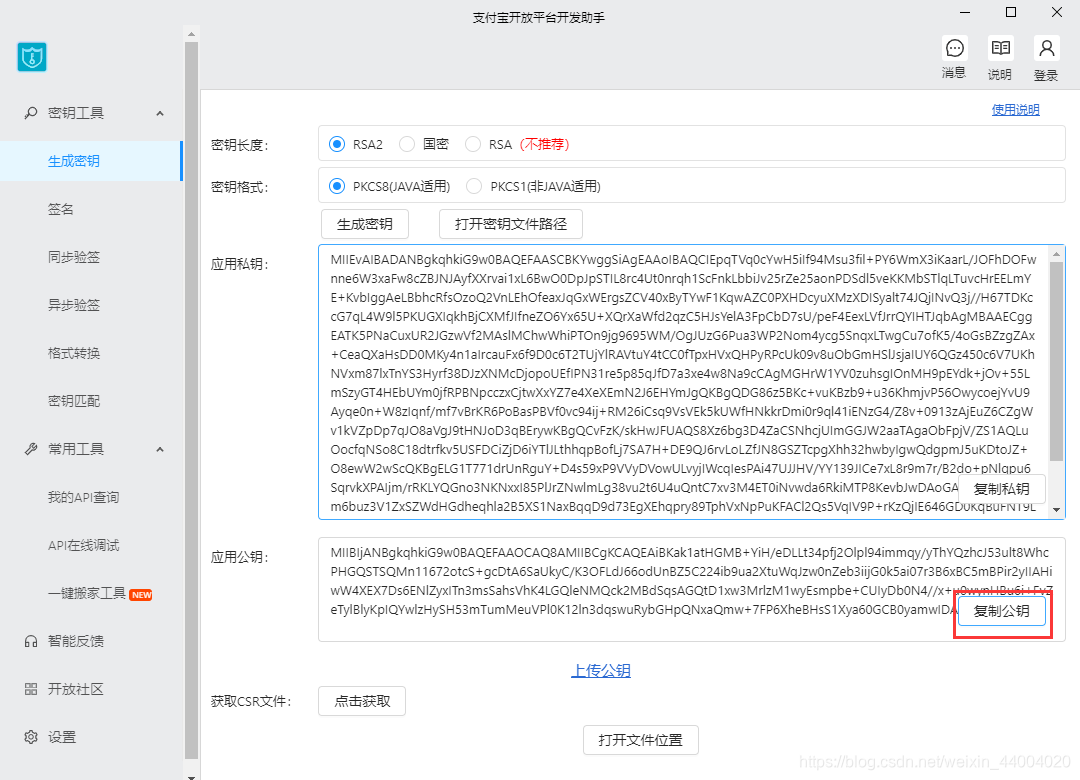Open the 使用说明 link
1080x780 pixels.
[1015, 110]
